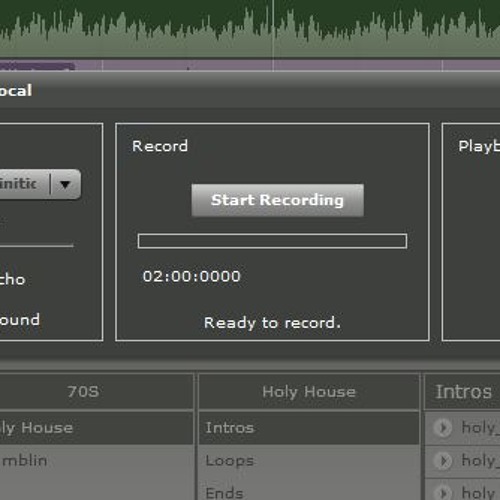The height and width of the screenshot is (500, 500).
Task: Select the Holy House column header
Action: pos(309,391)
